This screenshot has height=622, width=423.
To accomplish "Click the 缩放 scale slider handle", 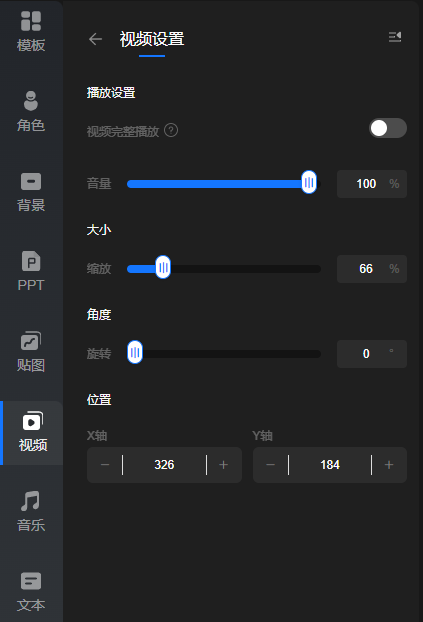I will click(x=163, y=267).
